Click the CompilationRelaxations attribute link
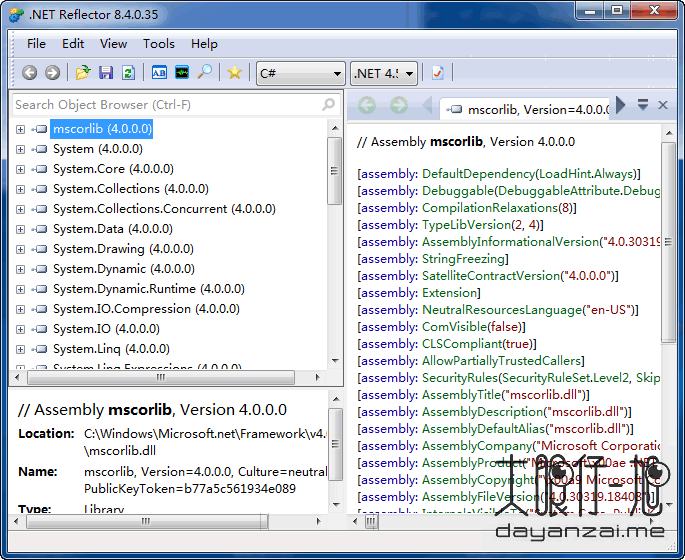The image size is (685, 560). click(490, 208)
